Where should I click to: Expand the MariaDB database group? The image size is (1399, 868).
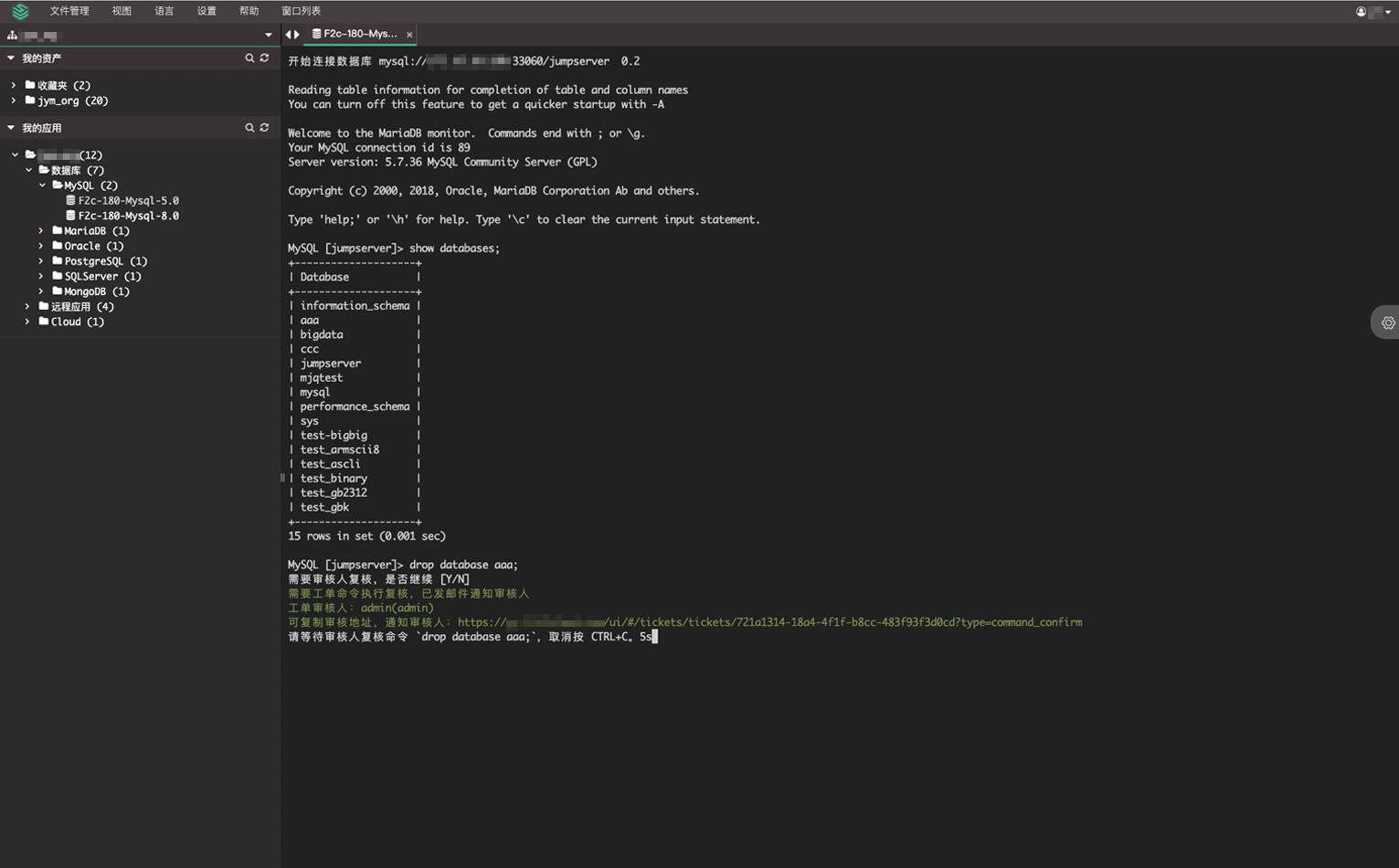coord(39,231)
